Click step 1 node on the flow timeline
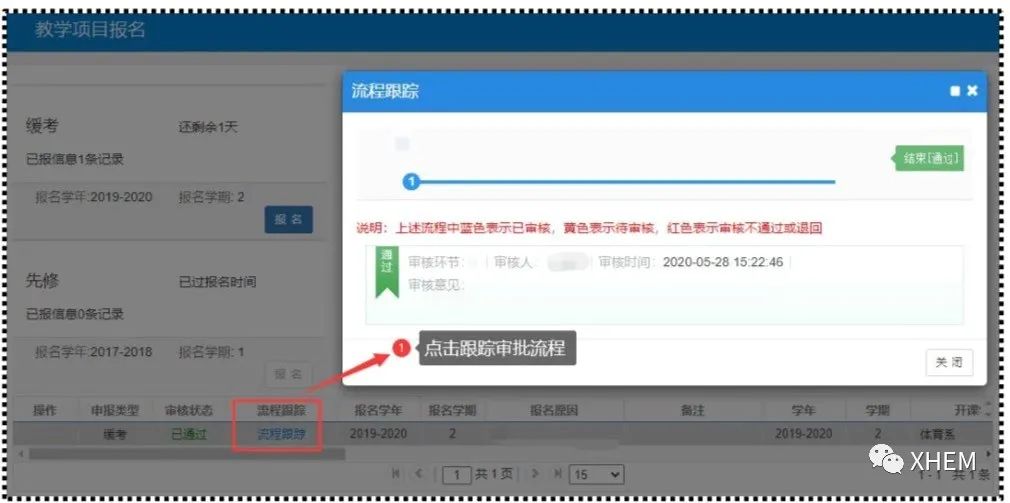 pyautogui.click(x=409, y=181)
